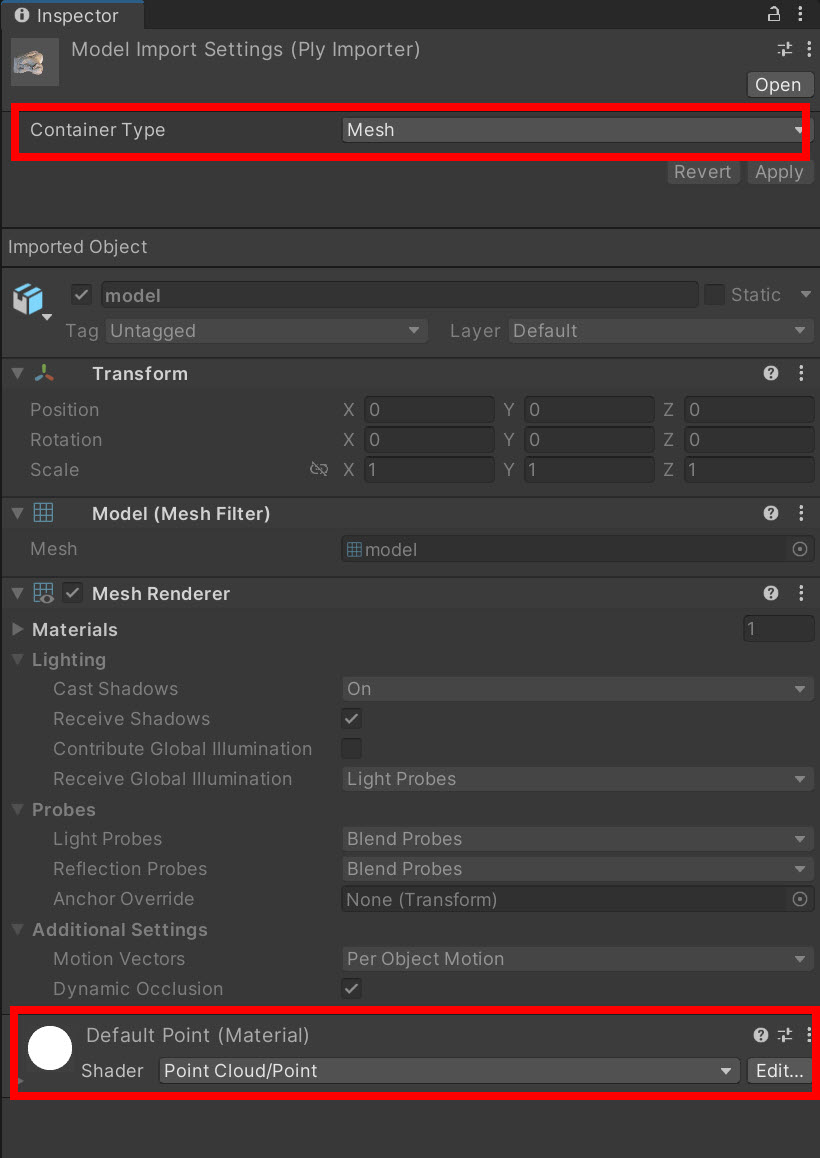Open the Mesh Renderer options menu dots
The height and width of the screenshot is (1158, 820).
pyautogui.click(x=801, y=593)
